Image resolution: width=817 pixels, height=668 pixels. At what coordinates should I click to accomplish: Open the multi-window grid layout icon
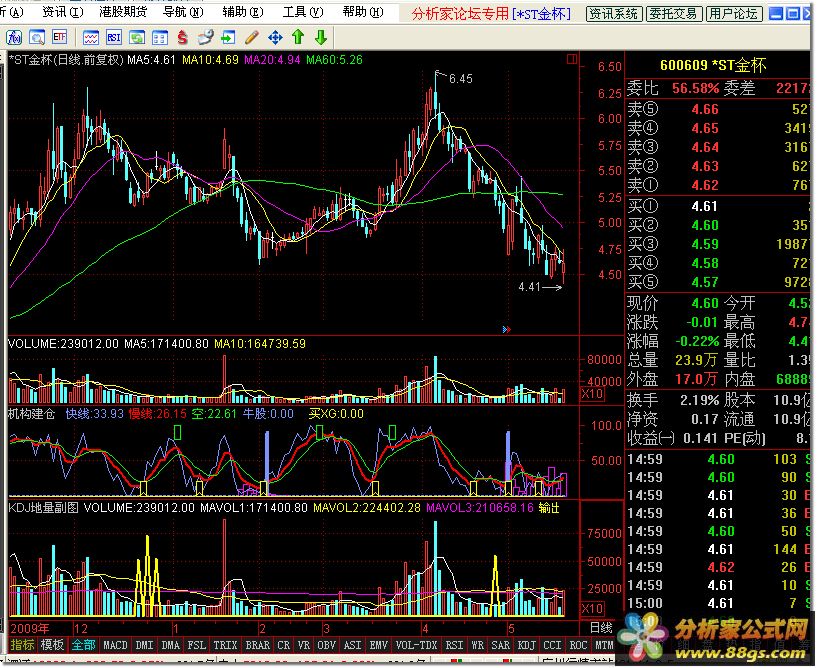coord(159,38)
